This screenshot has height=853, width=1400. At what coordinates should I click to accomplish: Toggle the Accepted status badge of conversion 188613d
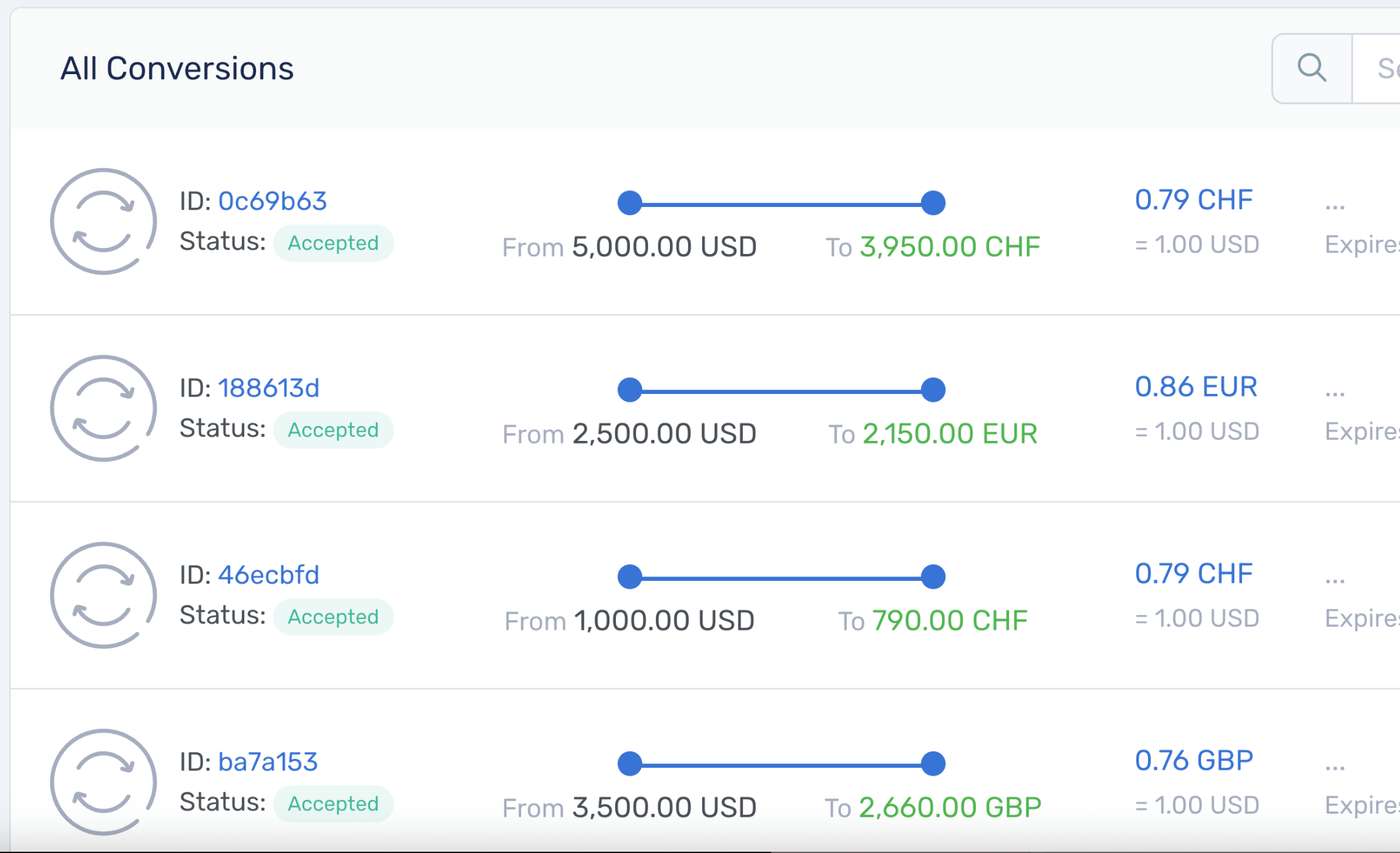tap(333, 430)
